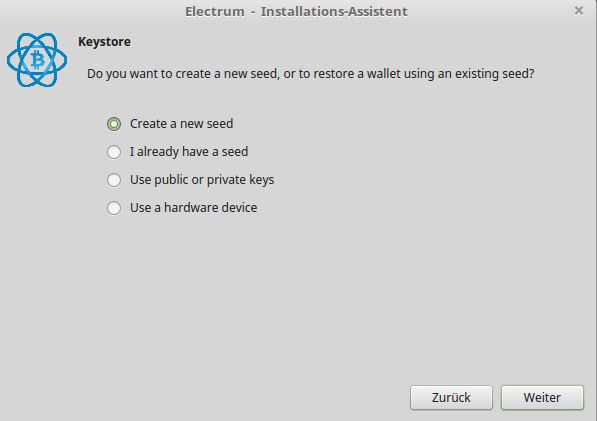Click the 'I already have a seed' label text
The width and height of the screenshot is (597, 421).
189,151
